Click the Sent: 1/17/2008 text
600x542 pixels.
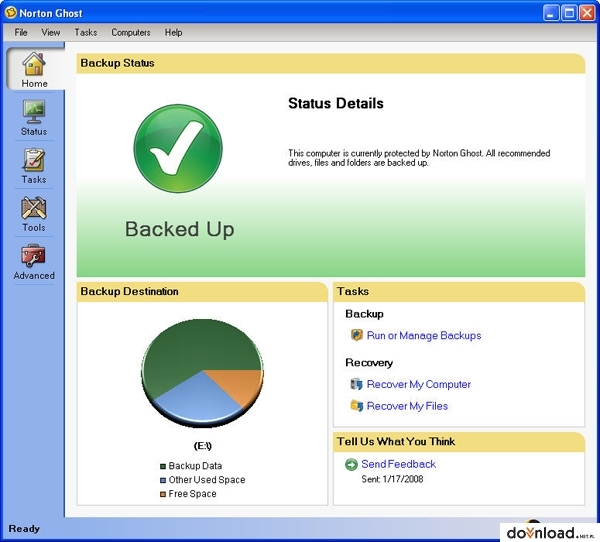point(392,479)
